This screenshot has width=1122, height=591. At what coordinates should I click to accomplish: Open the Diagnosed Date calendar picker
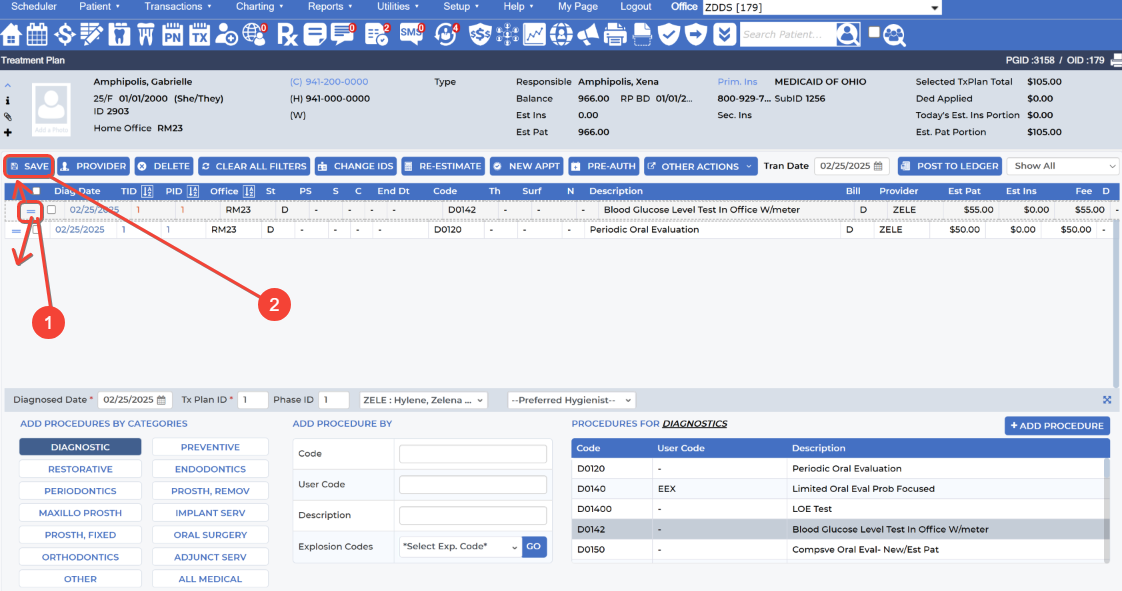tap(162, 400)
